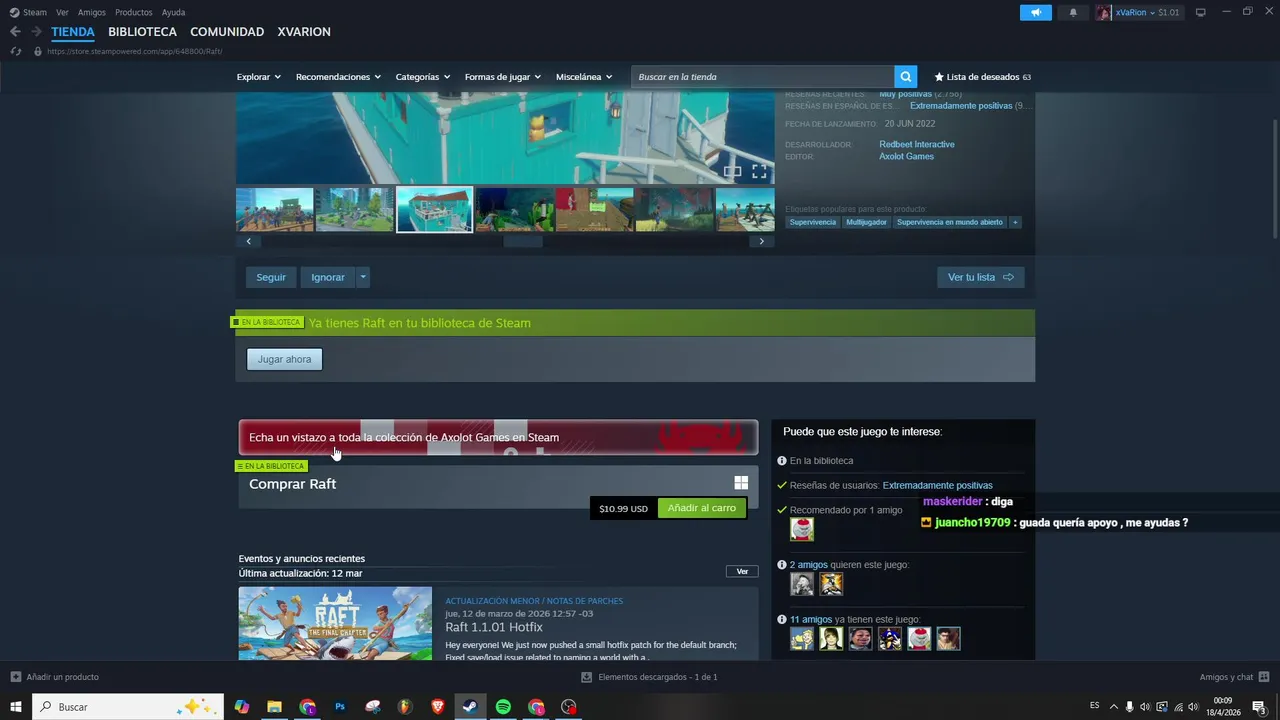This screenshot has width=1280, height=720.
Task: Open the friend avatar who recommended the game
Action: [x=802, y=529]
